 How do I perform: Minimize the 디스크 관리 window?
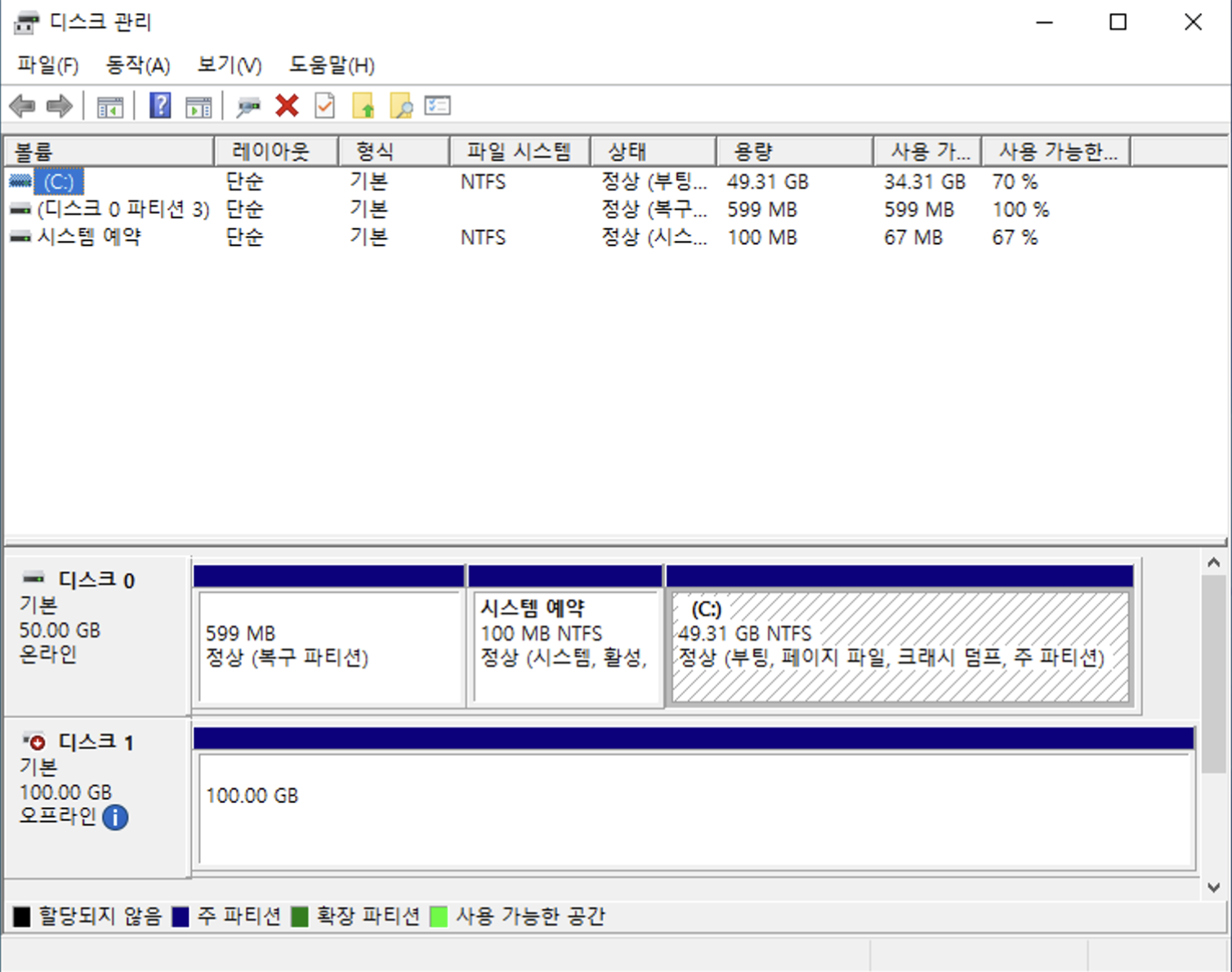[1044, 22]
